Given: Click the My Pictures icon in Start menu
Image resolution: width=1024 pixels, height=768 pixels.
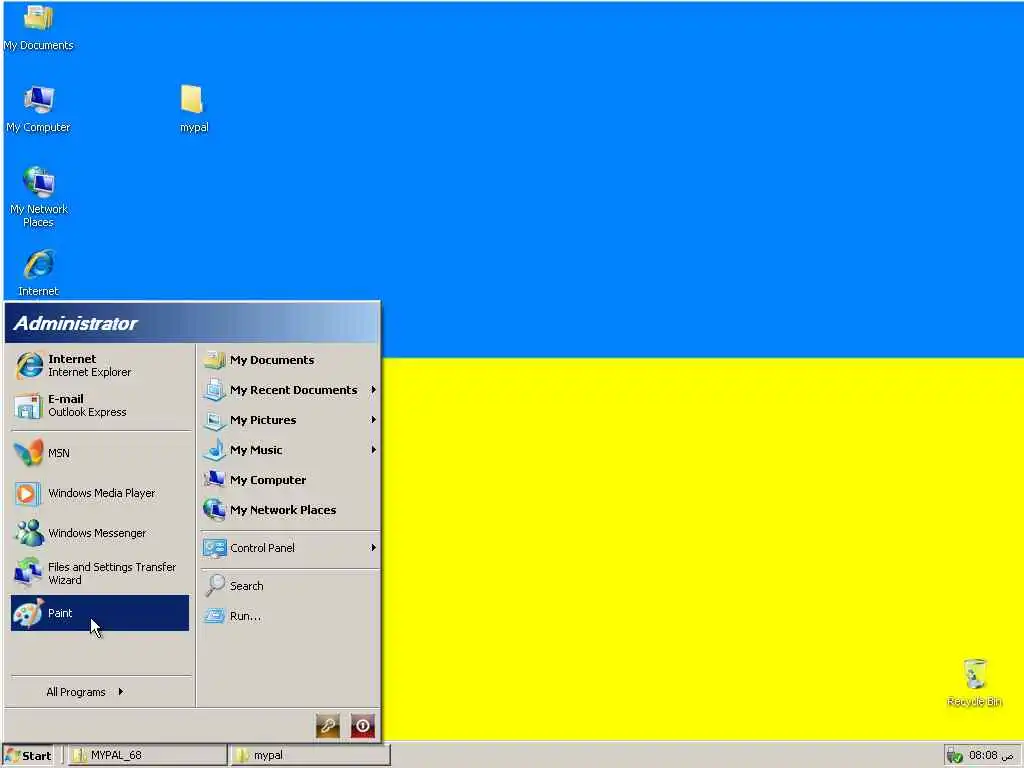Looking at the screenshot, I should tap(214, 420).
